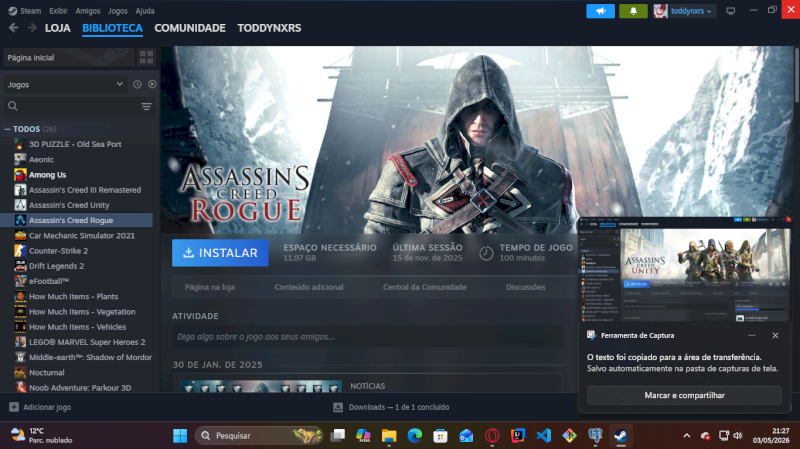Open the green notifications bell
The width and height of the screenshot is (800, 449).
point(633,11)
